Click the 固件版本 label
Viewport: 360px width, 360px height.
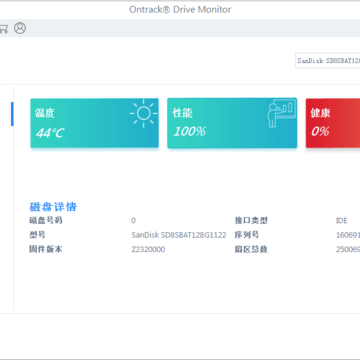[46, 249]
